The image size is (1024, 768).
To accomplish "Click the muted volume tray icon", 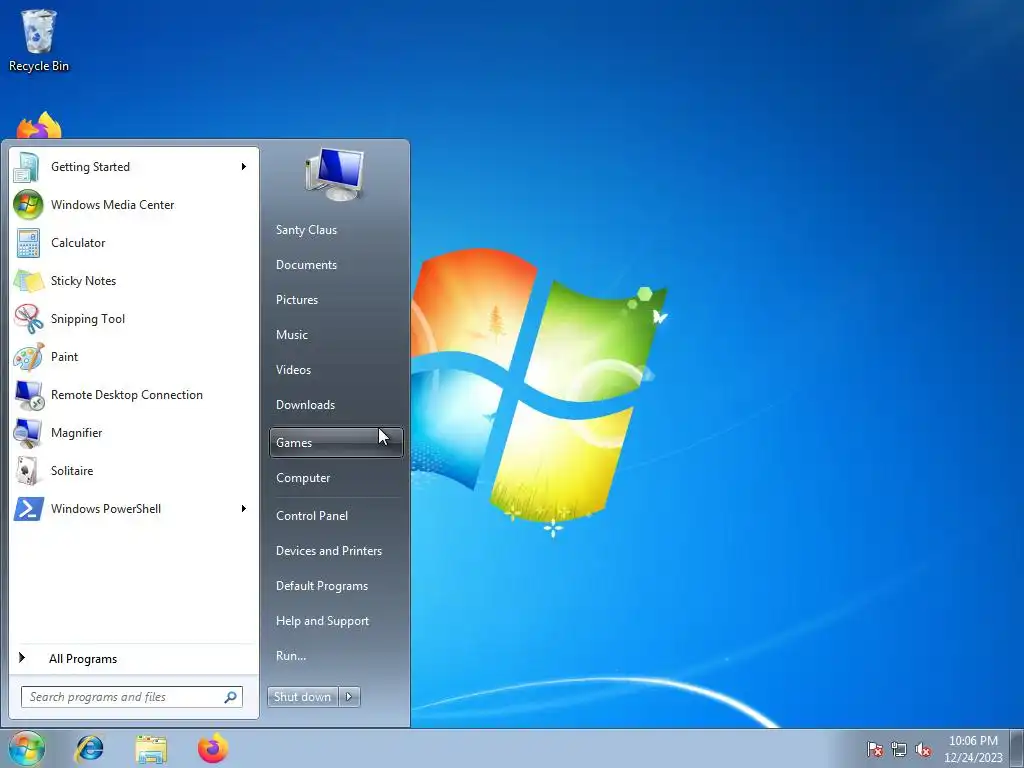I will (923, 749).
